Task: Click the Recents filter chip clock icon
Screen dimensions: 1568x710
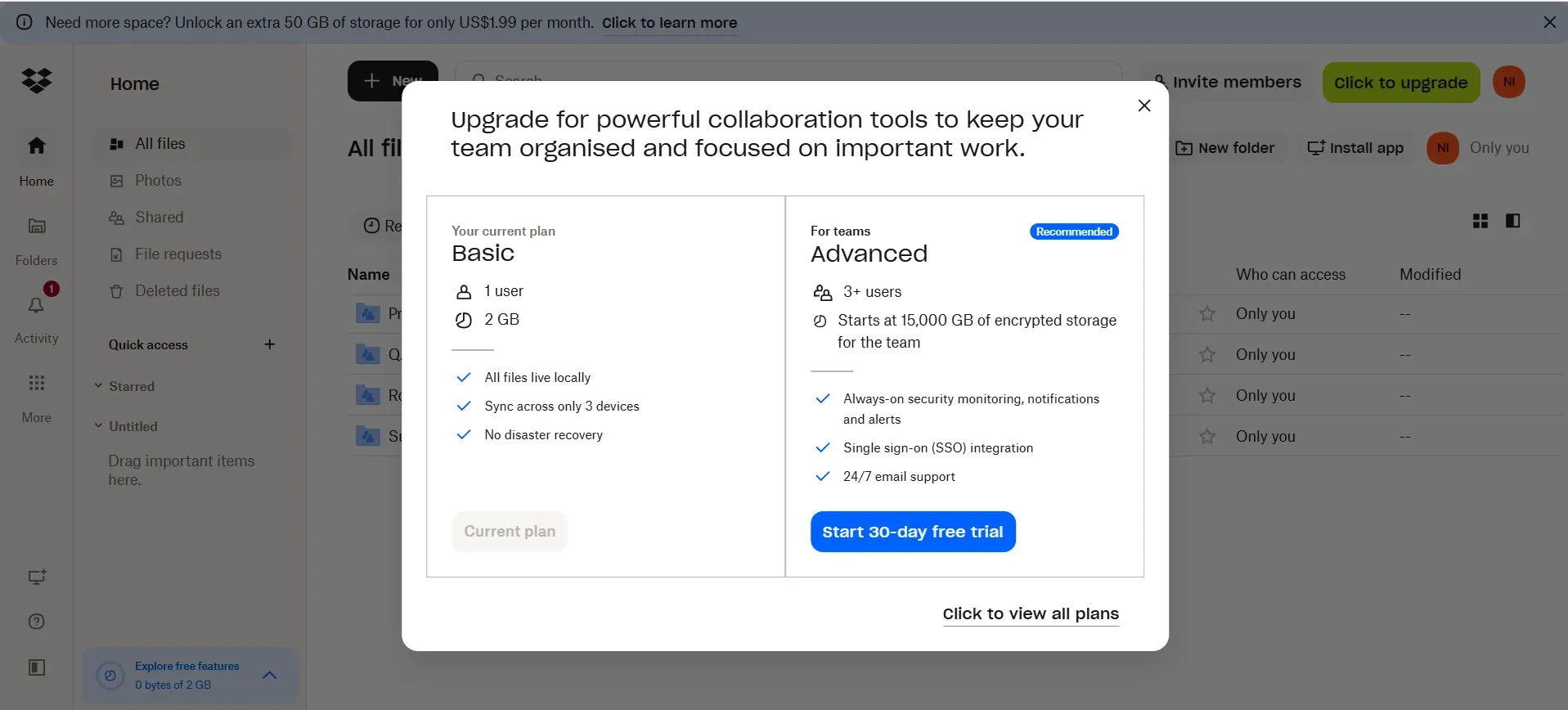Action: pyautogui.click(x=372, y=226)
